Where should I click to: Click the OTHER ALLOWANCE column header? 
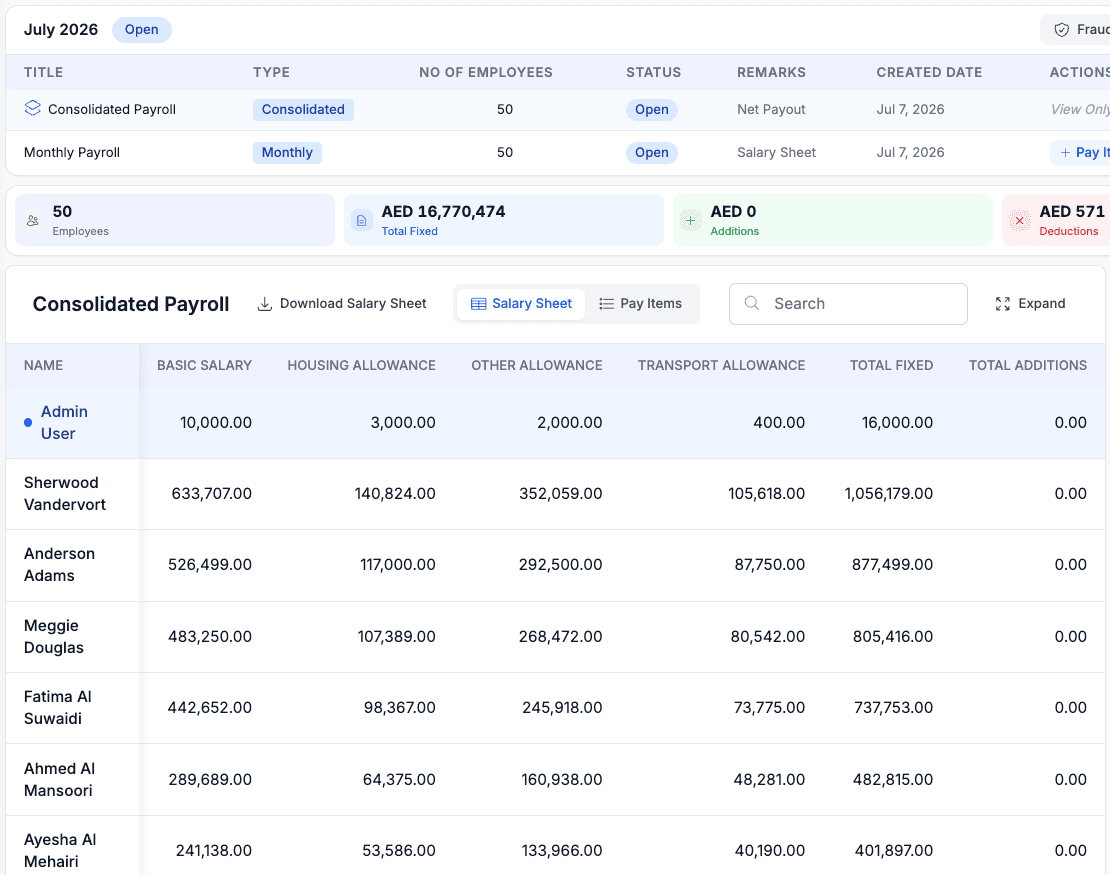537,365
